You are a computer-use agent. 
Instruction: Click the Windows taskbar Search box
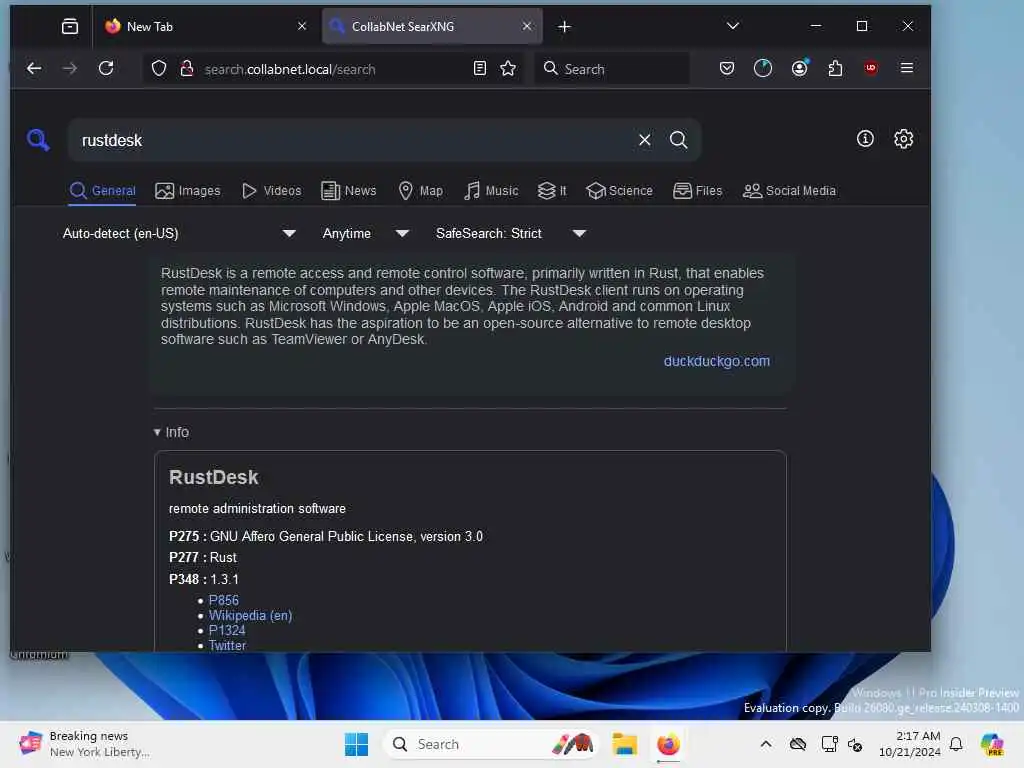pyautogui.click(x=491, y=744)
